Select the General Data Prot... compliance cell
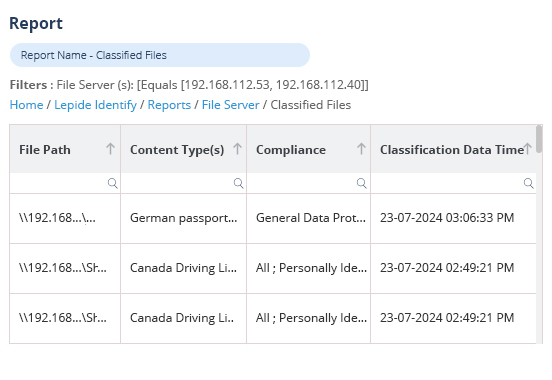Viewport: 552px width, 380px height. [308, 218]
